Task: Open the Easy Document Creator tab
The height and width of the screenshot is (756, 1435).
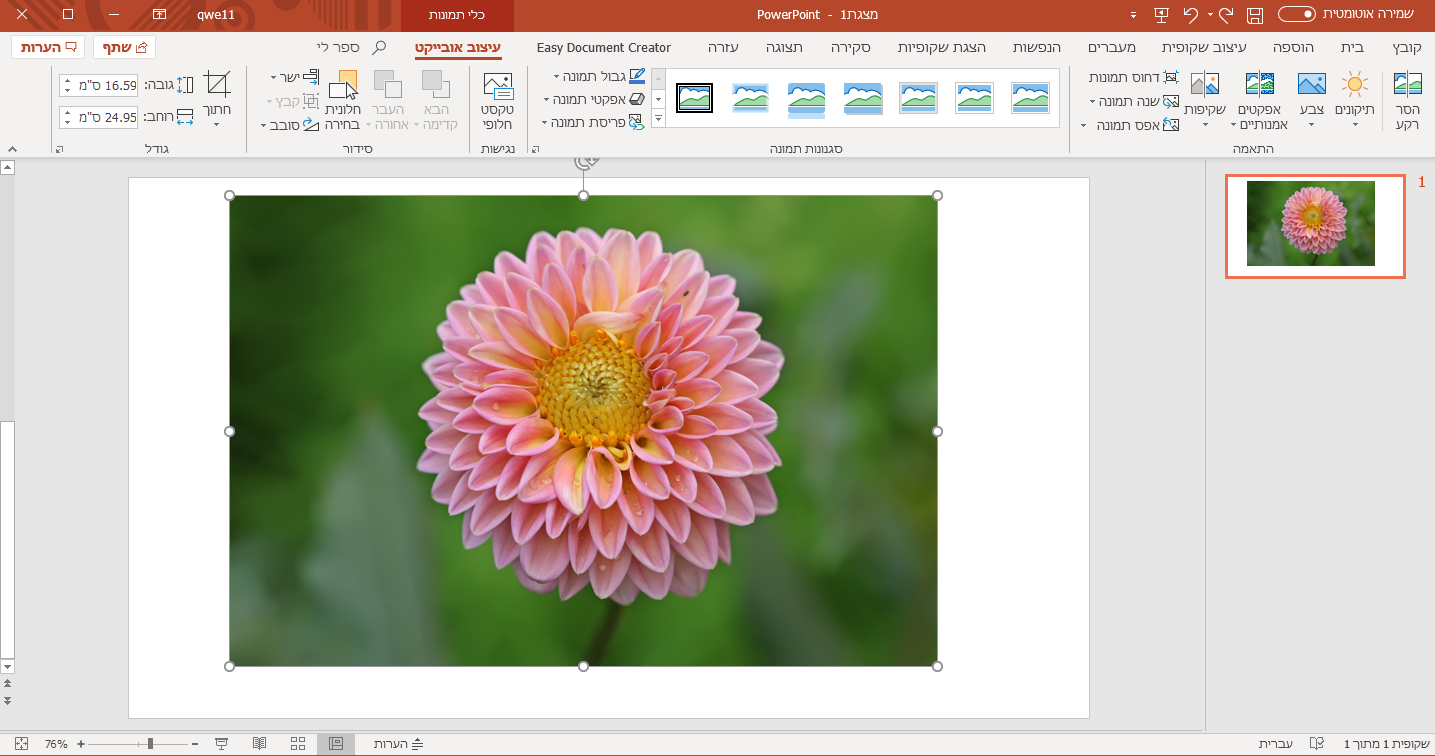Action: [x=604, y=47]
